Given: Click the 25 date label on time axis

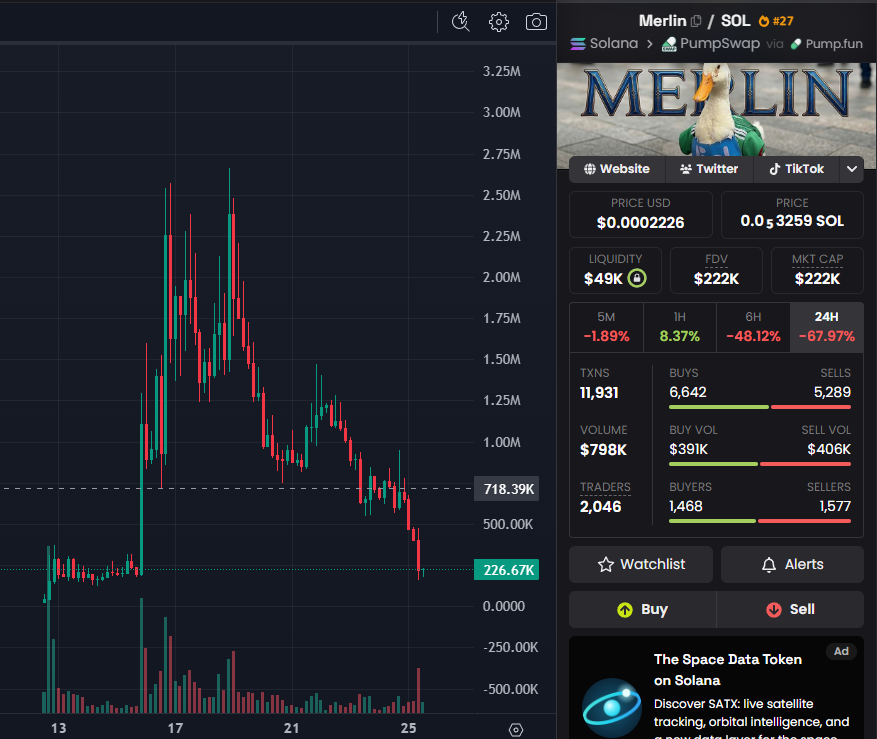Looking at the screenshot, I should (x=408, y=728).
